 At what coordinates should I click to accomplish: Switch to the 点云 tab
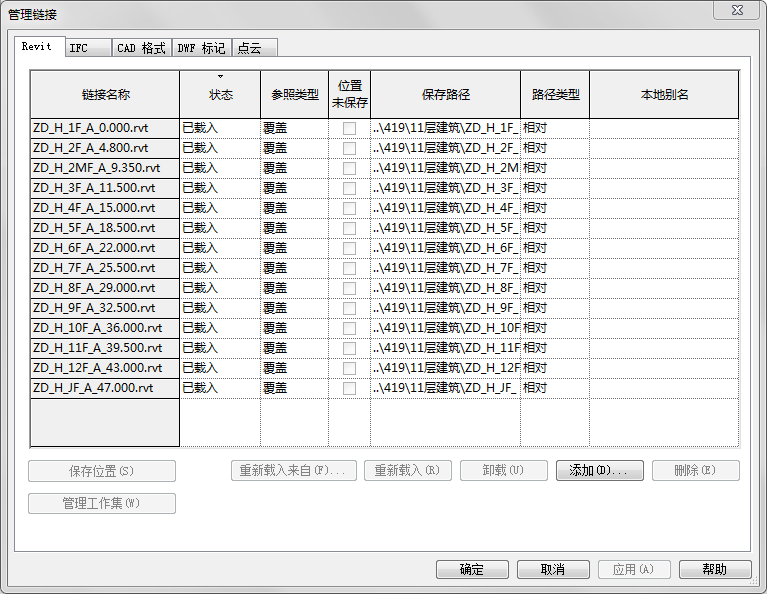(x=251, y=48)
